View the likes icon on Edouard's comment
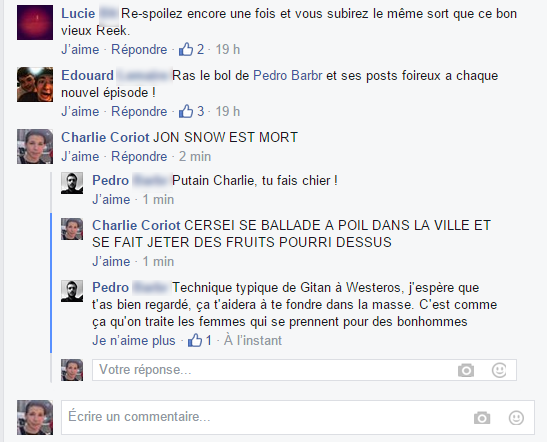547x442 pixels. coord(186,111)
